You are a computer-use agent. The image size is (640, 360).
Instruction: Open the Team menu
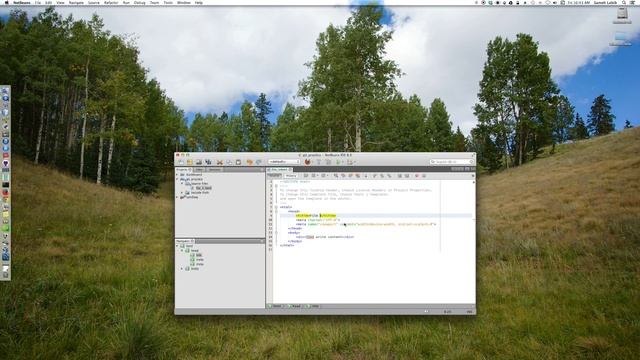pos(154,2)
